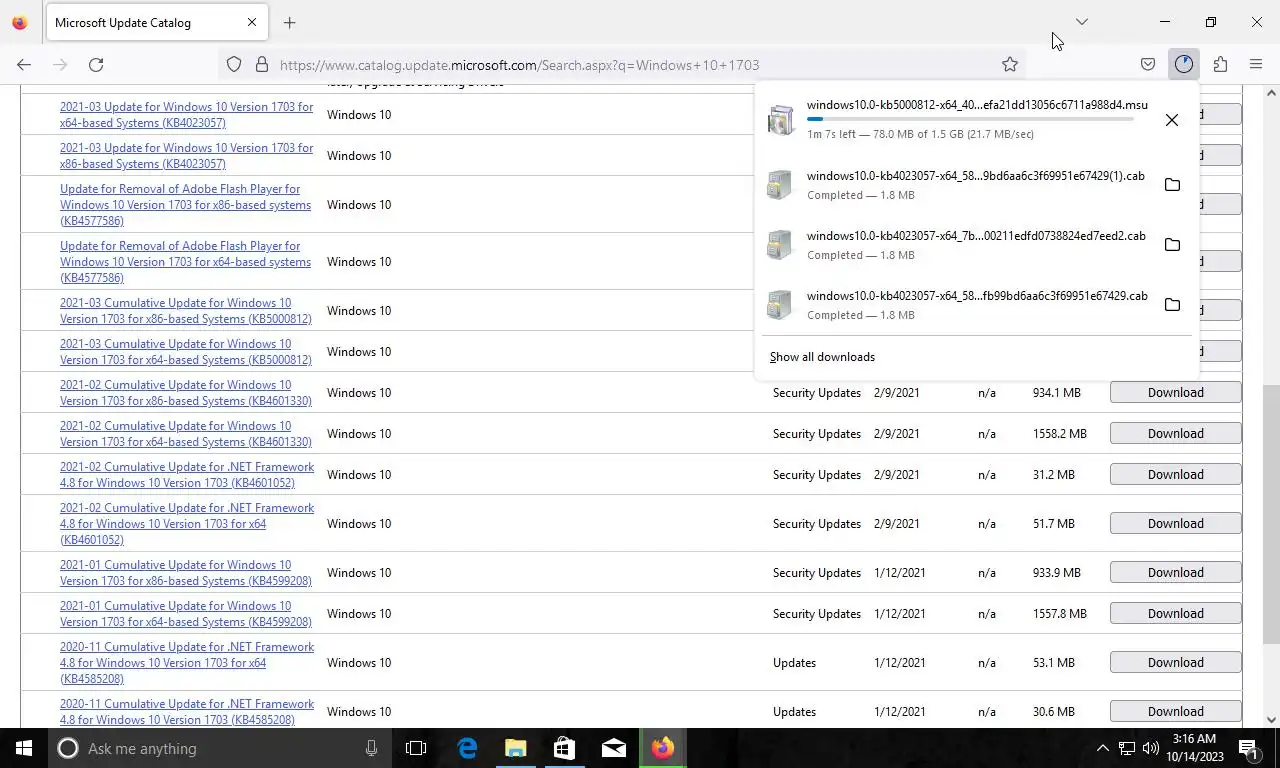Viewport: 1280px width, 768px height.
Task: Open 2021-02 .NET 4.8 KB4601052 non-x64 link
Action: pos(187,474)
